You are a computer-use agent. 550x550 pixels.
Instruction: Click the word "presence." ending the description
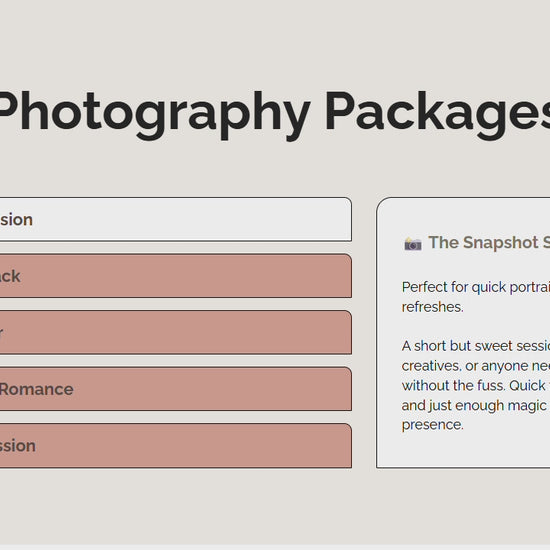click(432, 425)
